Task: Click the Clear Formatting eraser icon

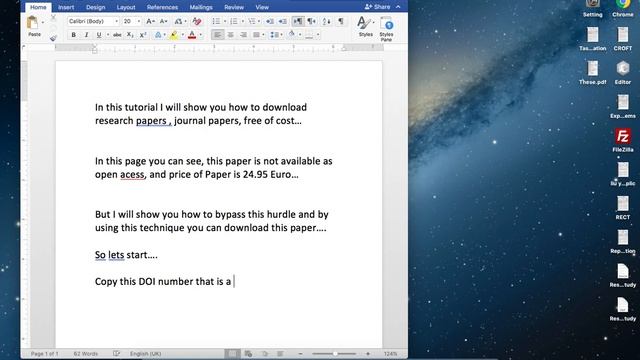Action: coord(197,21)
